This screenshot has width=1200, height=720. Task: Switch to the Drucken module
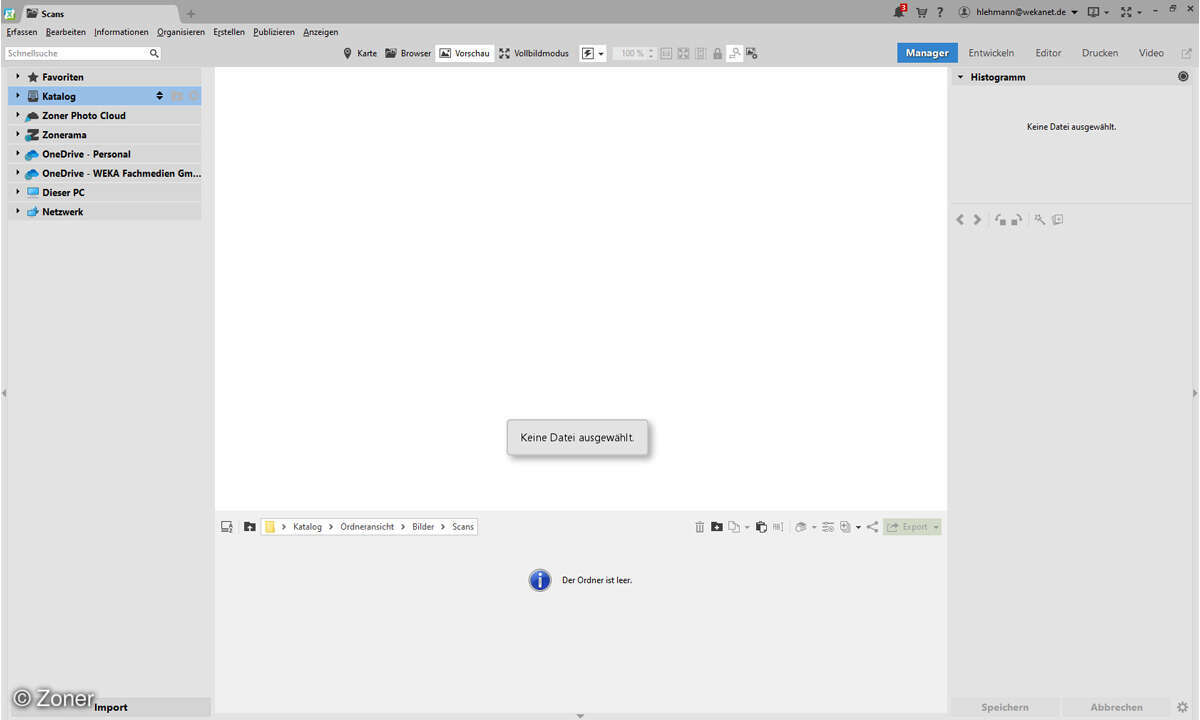1100,53
